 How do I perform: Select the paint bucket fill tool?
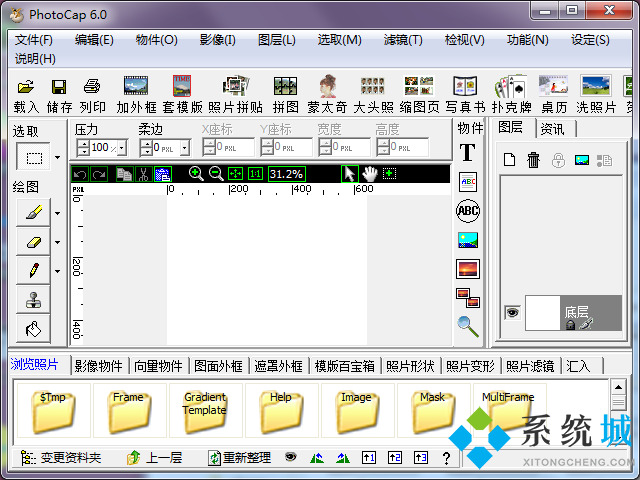click(x=33, y=329)
